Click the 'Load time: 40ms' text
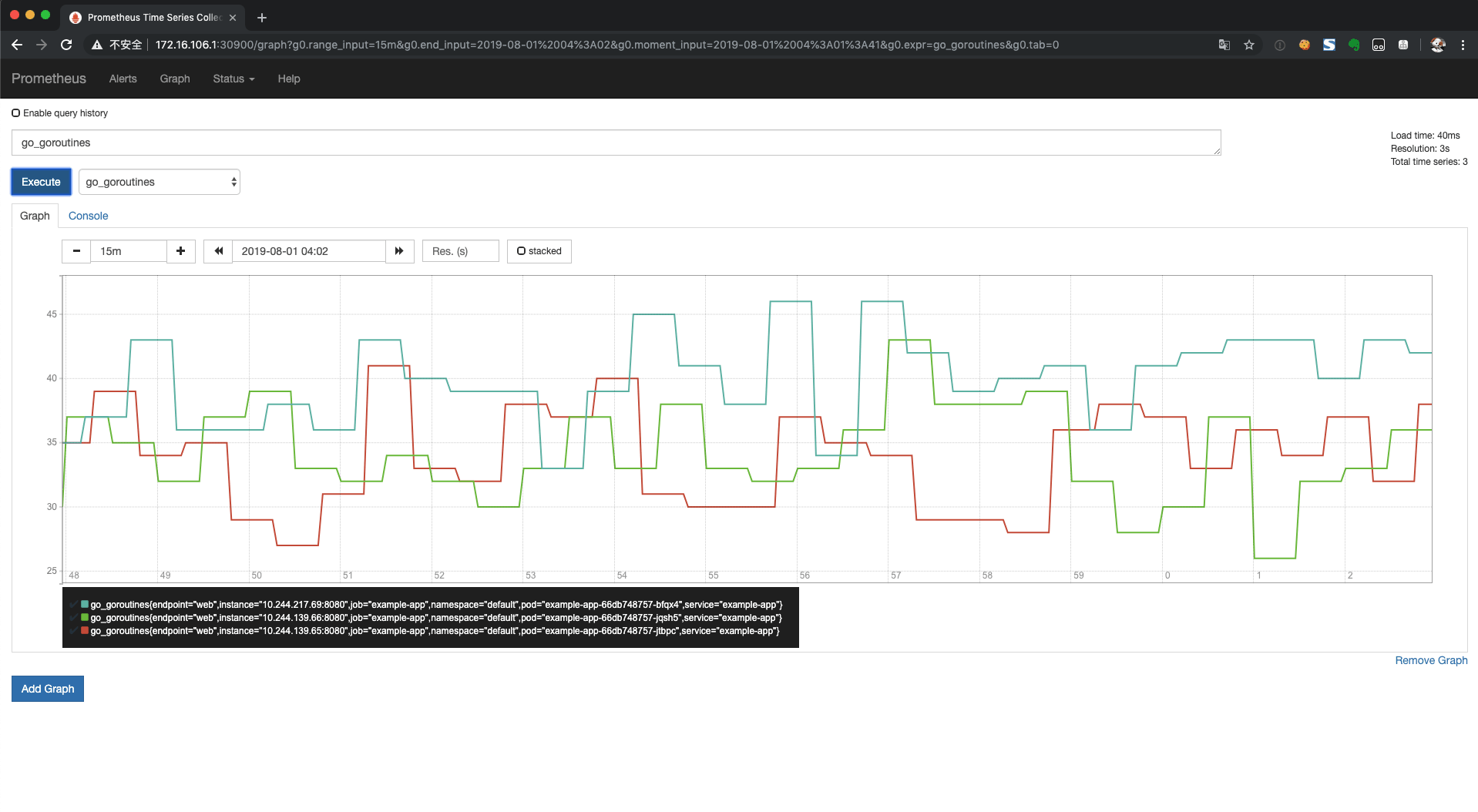The image size is (1478, 812). pyautogui.click(x=1425, y=136)
